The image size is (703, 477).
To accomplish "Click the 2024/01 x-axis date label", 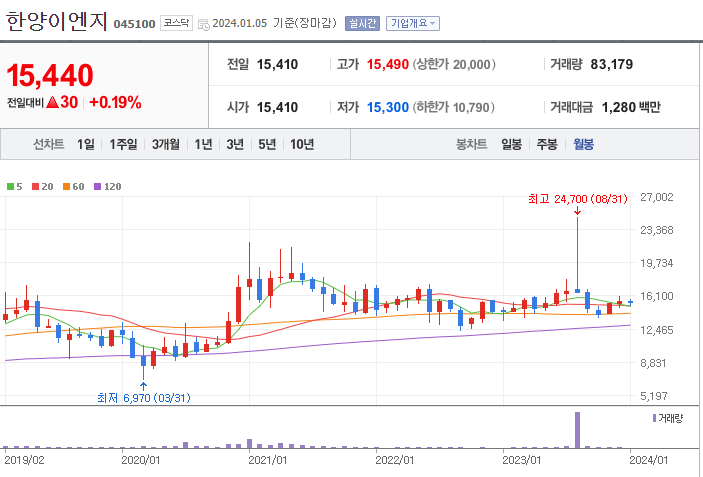I will point(648,460).
